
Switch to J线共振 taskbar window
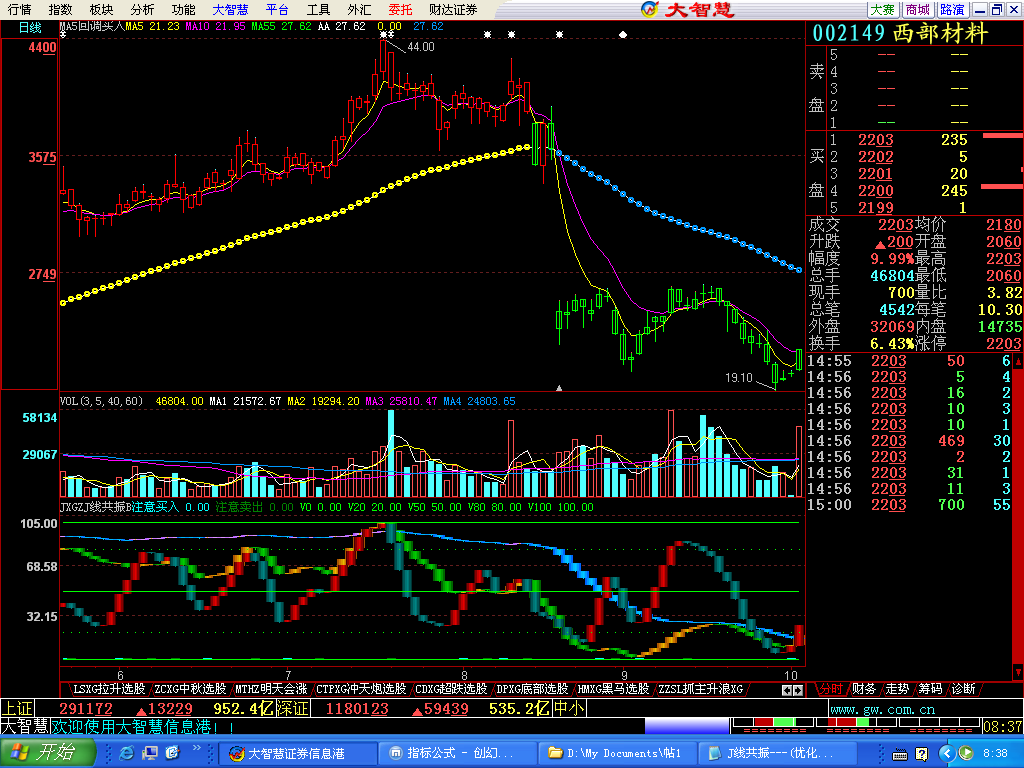pyautogui.click(x=778, y=753)
